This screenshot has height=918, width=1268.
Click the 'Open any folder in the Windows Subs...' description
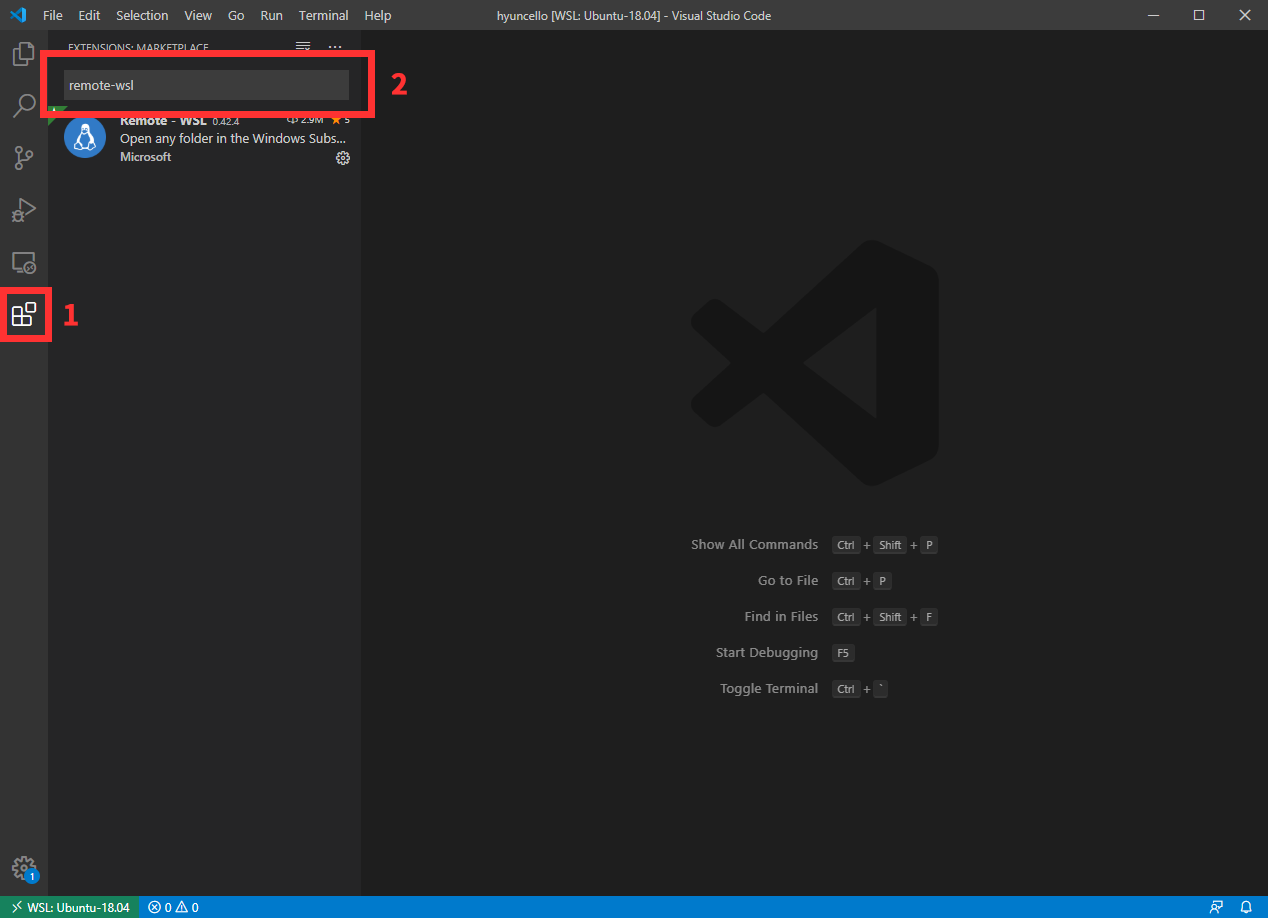(x=233, y=139)
